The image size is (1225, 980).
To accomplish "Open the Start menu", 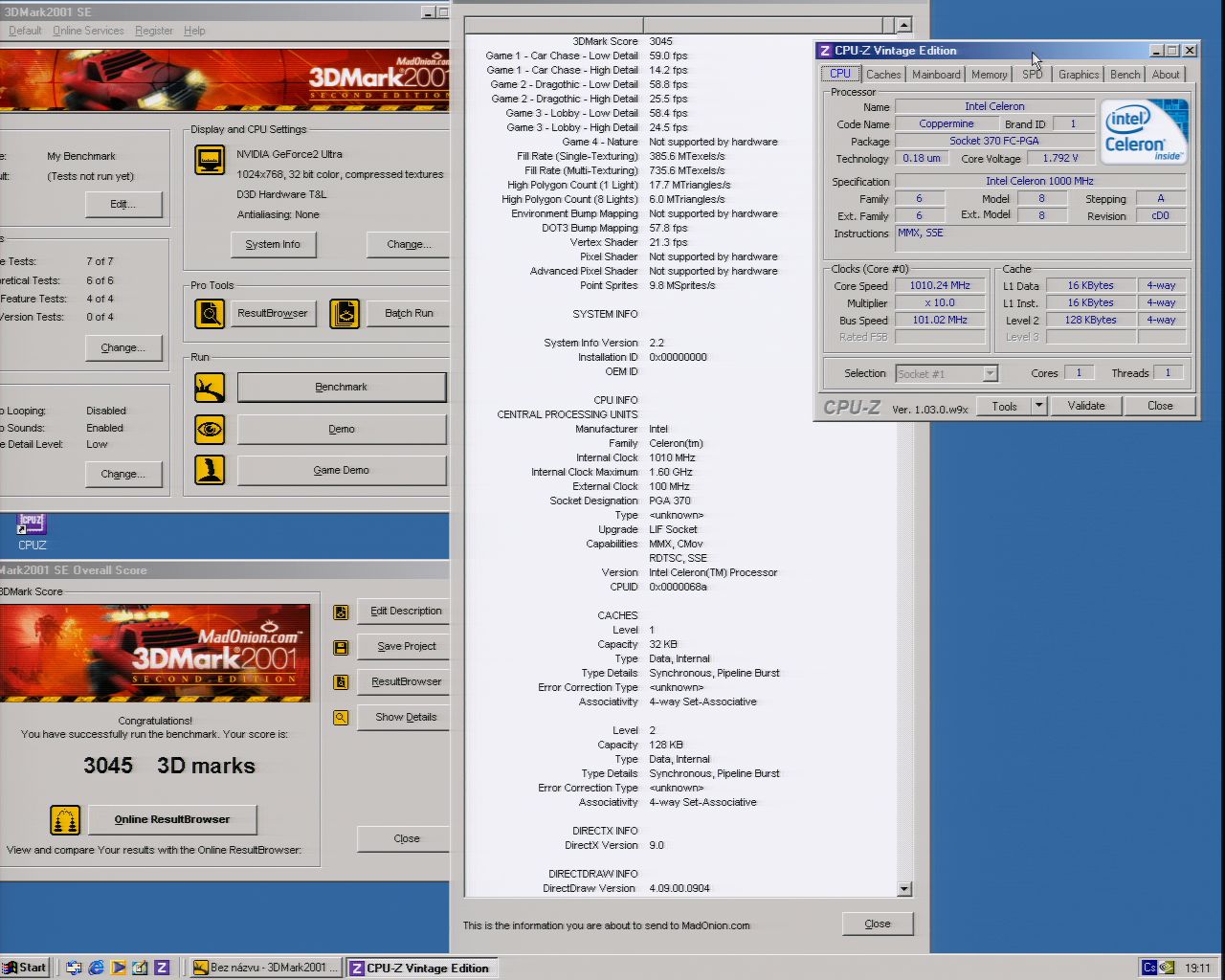I will pos(25,968).
